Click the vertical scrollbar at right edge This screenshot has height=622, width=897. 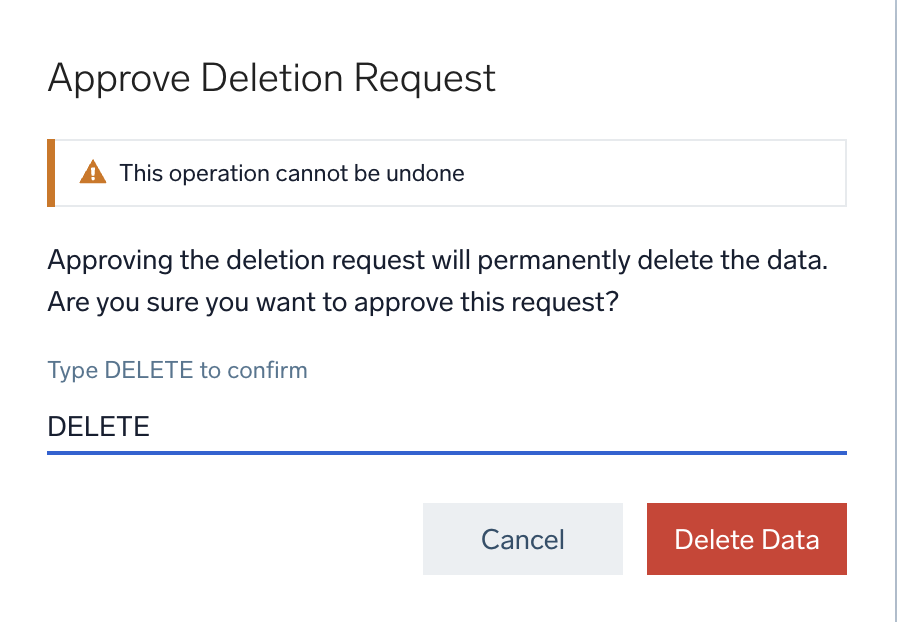tap(894, 300)
